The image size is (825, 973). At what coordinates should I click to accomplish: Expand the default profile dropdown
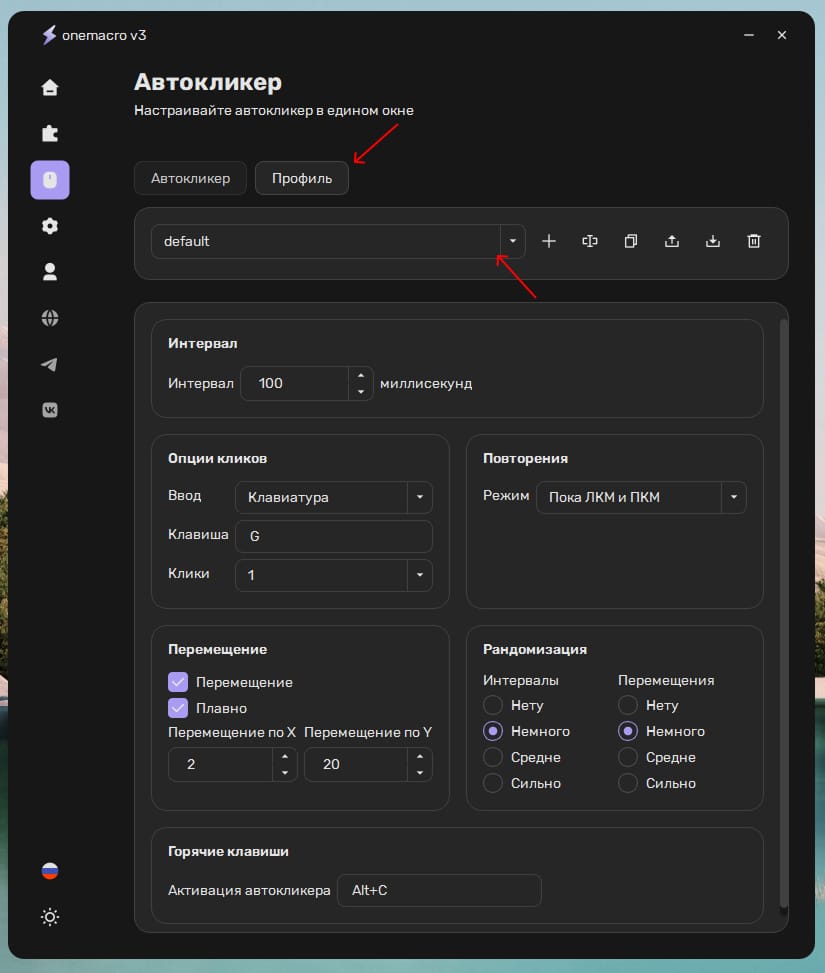click(512, 241)
